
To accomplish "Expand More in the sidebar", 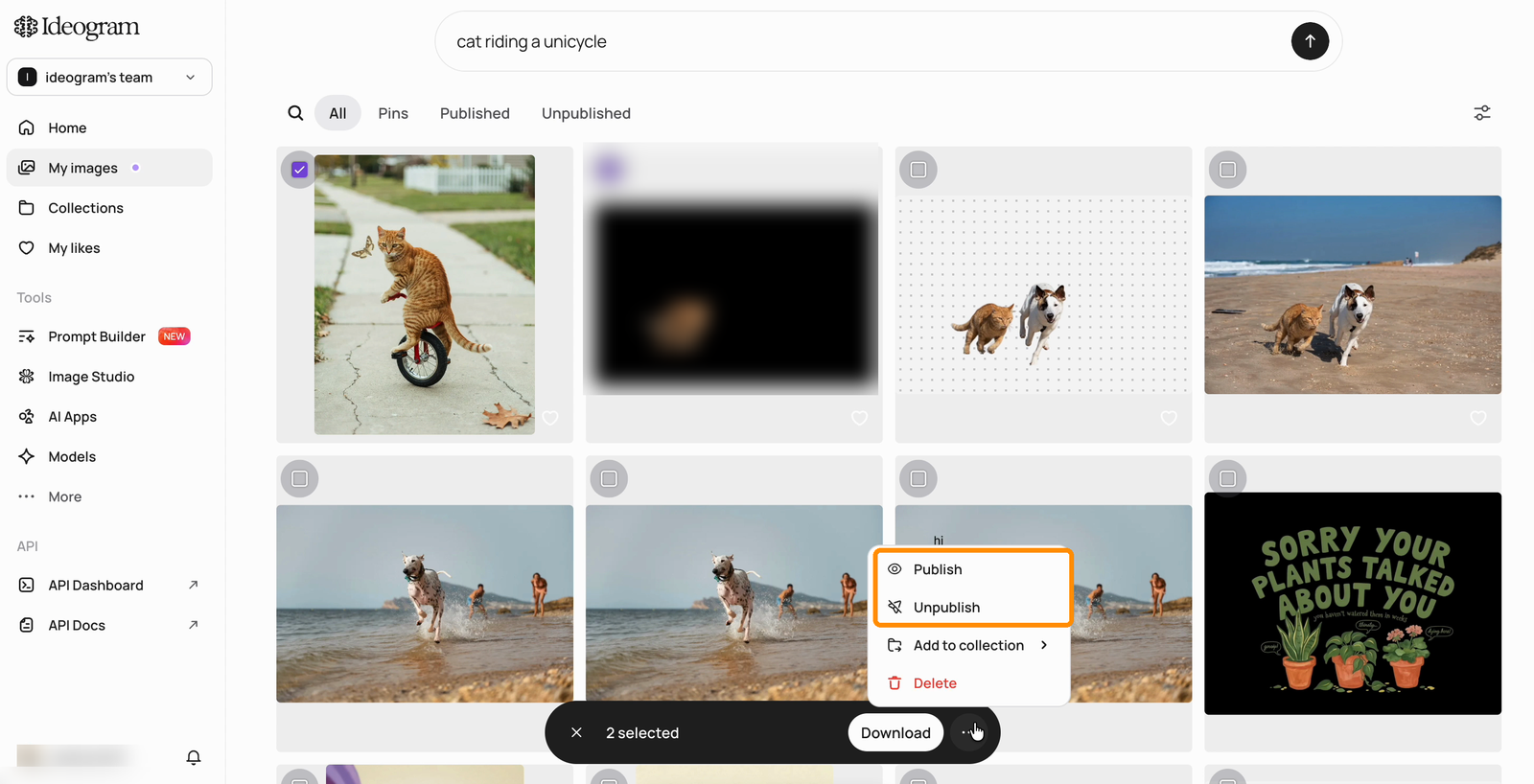I will point(109,496).
